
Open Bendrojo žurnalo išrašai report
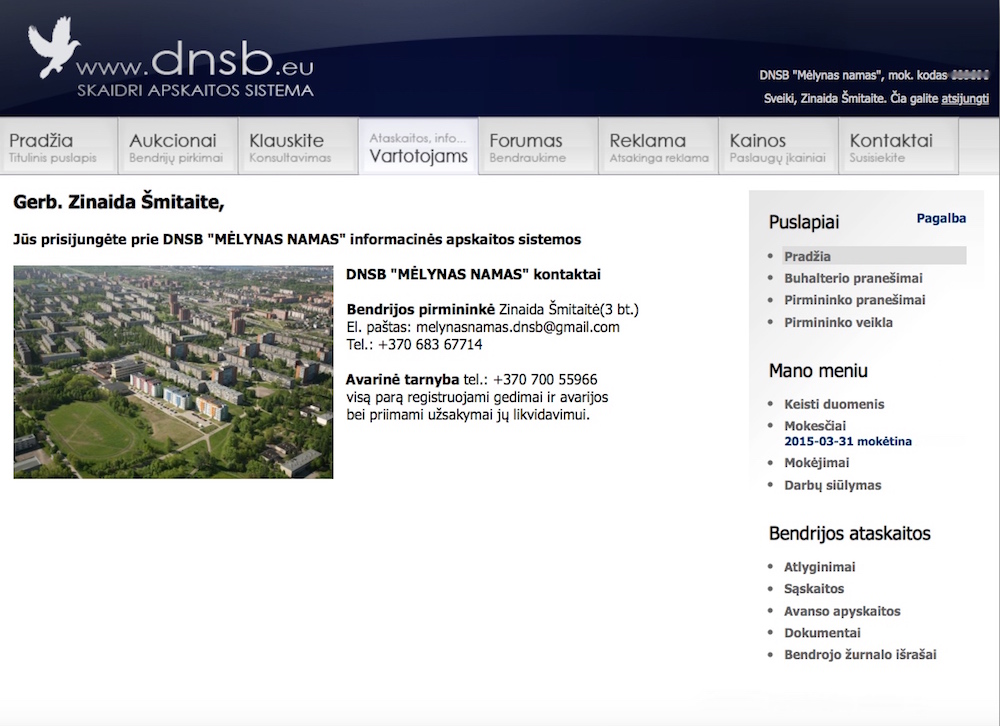[x=860, y=655]
